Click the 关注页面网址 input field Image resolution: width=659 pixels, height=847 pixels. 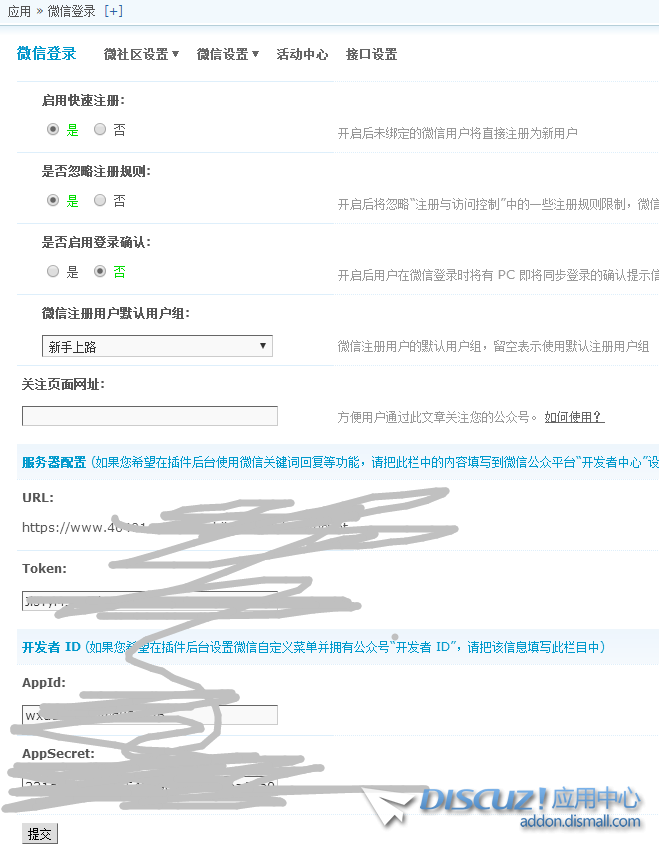coord(150,416)
